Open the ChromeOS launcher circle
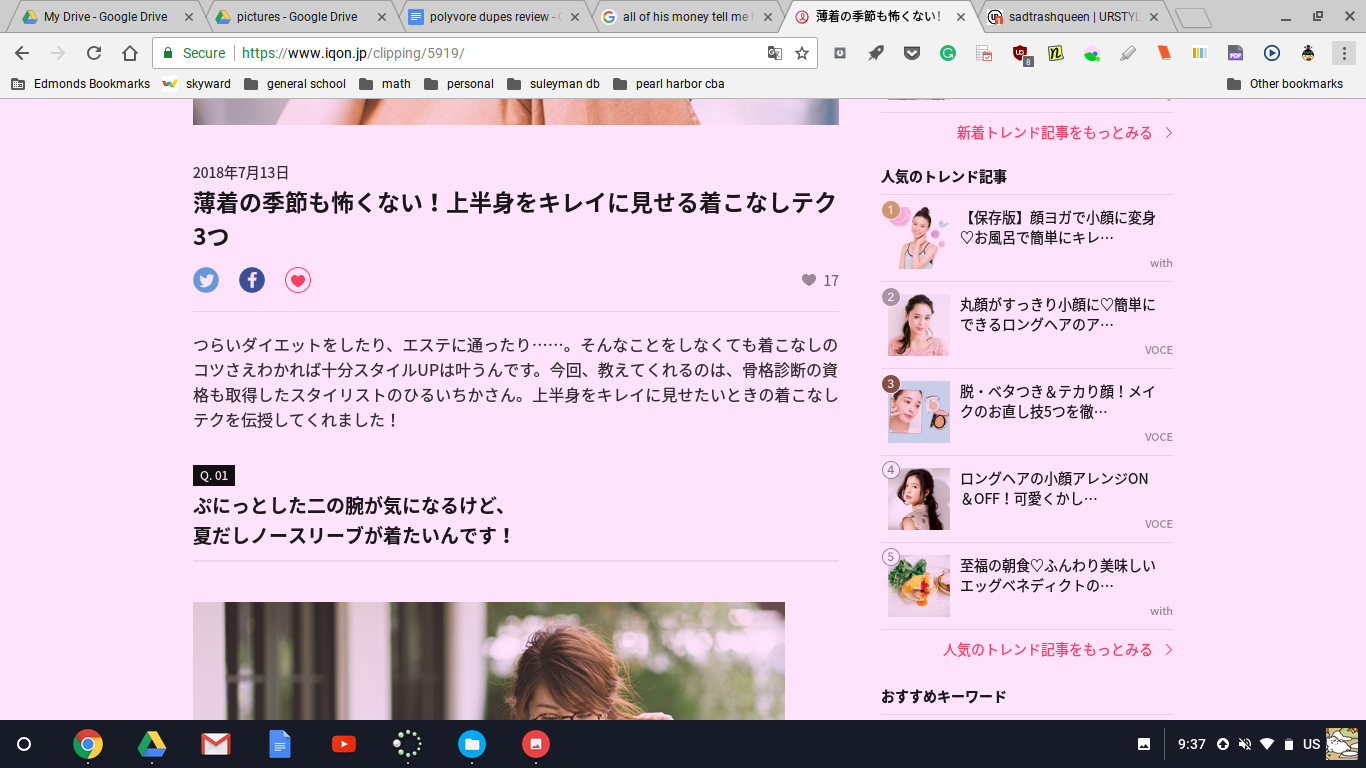The width and height of the screenshot is (1366, 768). coord(24,744)
